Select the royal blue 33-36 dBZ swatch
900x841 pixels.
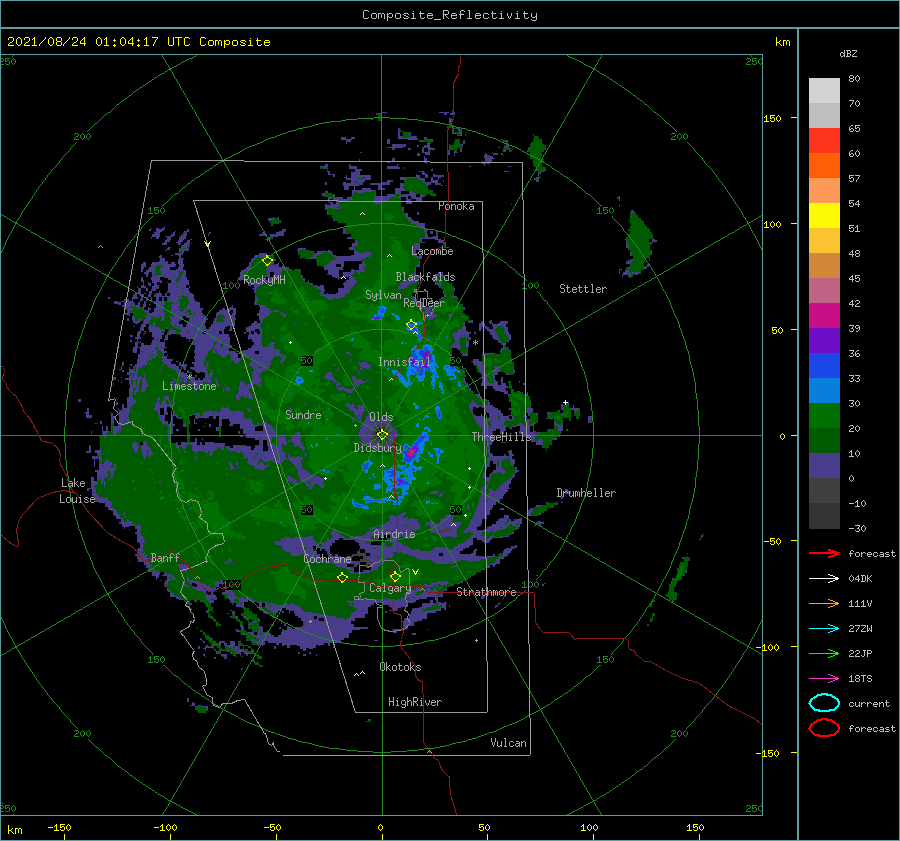(x=824, y=366)
